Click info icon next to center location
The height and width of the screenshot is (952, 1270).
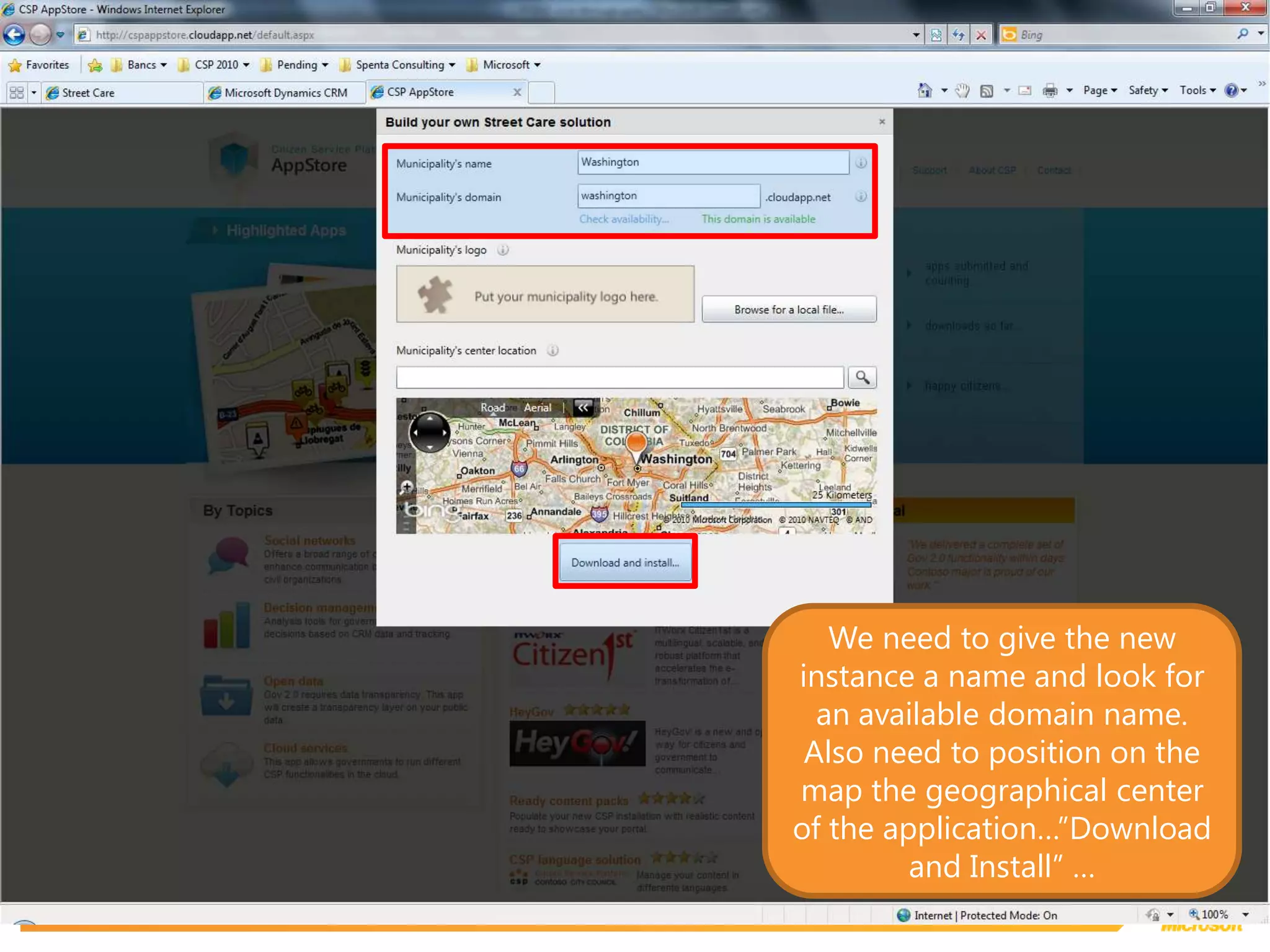[553, 351]
